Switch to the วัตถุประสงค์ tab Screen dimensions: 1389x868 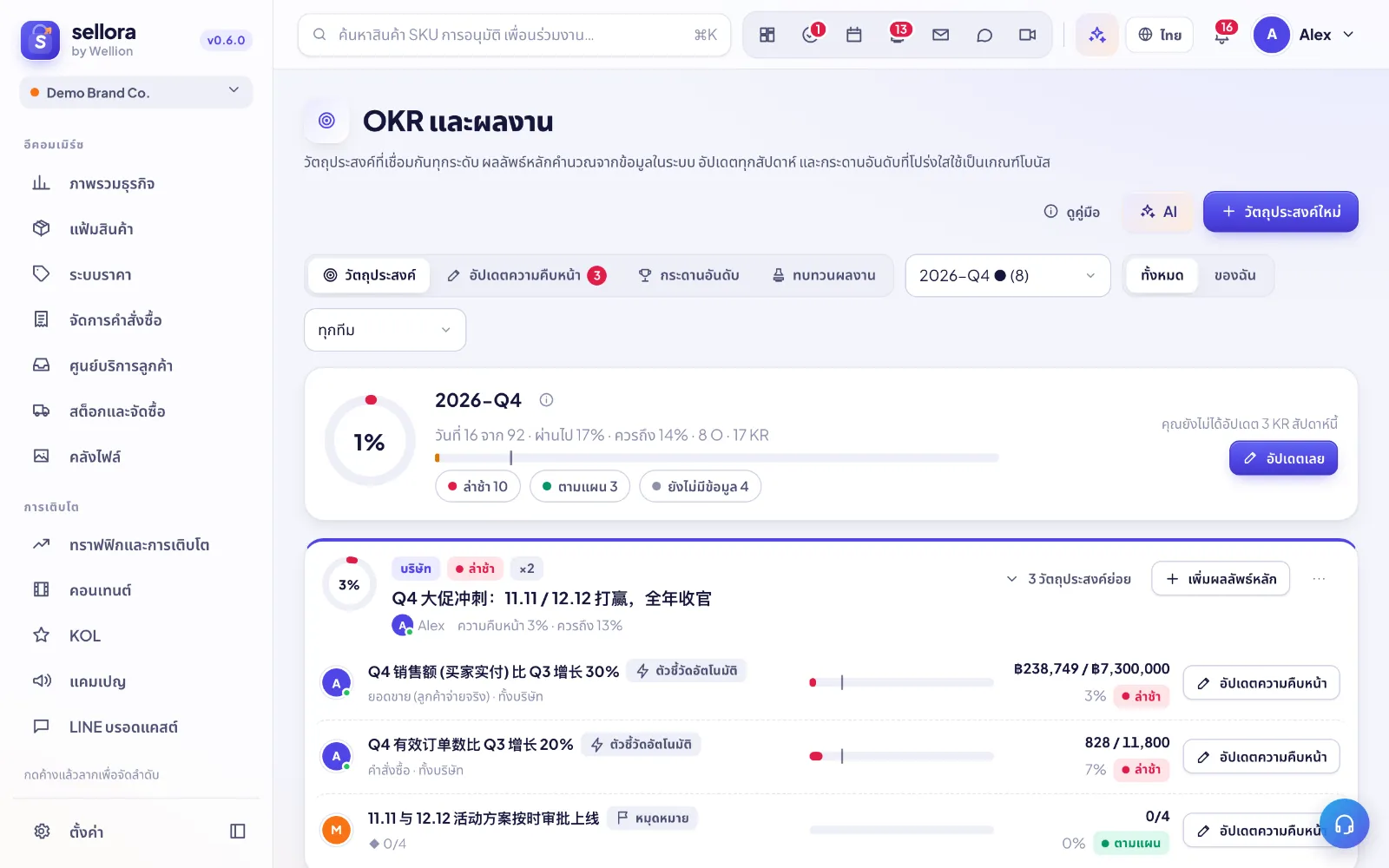click(x=369, y=275)
